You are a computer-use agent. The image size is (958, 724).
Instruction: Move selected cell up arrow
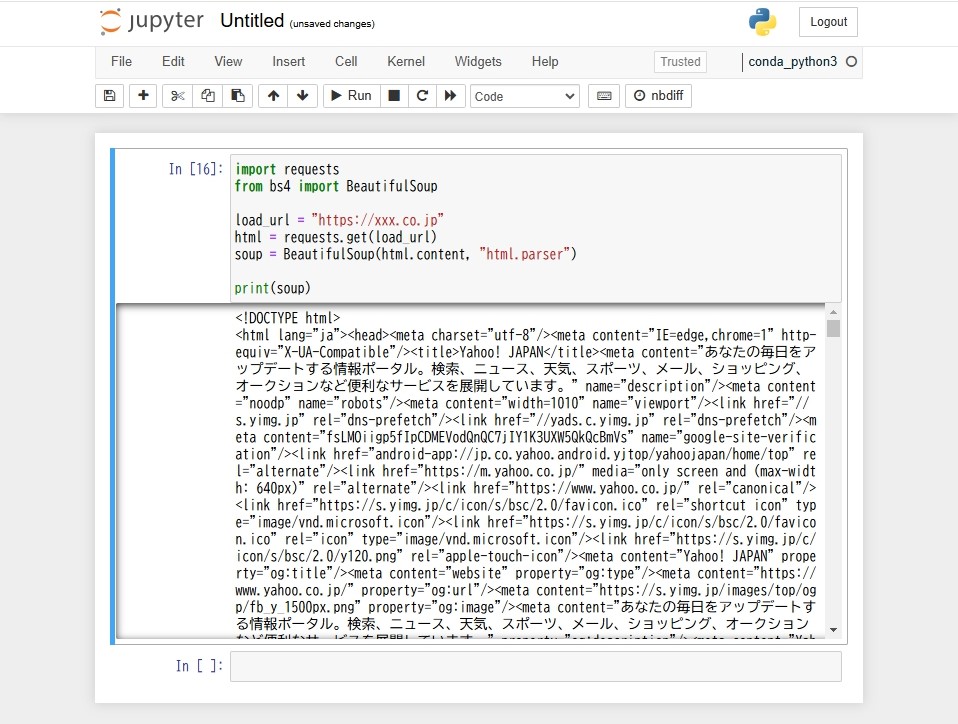coord(273,96)
